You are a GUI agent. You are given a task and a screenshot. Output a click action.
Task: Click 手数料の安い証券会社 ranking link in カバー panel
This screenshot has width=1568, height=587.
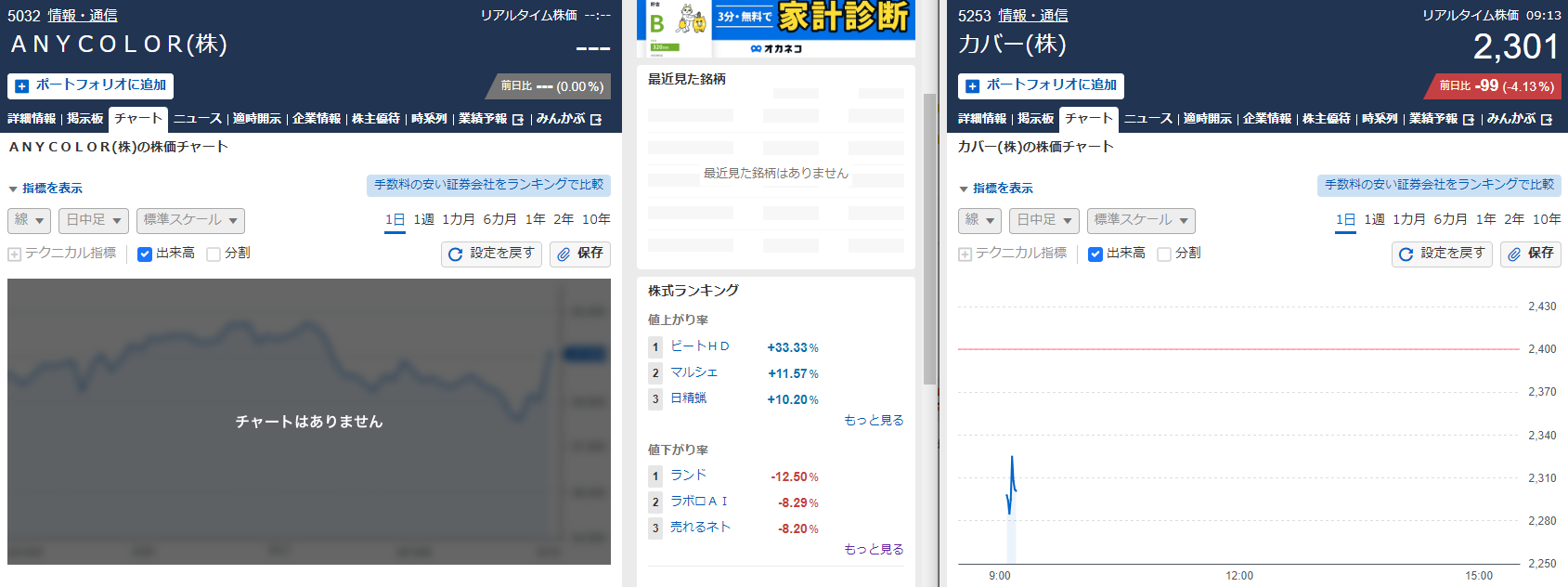pos(1439,185)
